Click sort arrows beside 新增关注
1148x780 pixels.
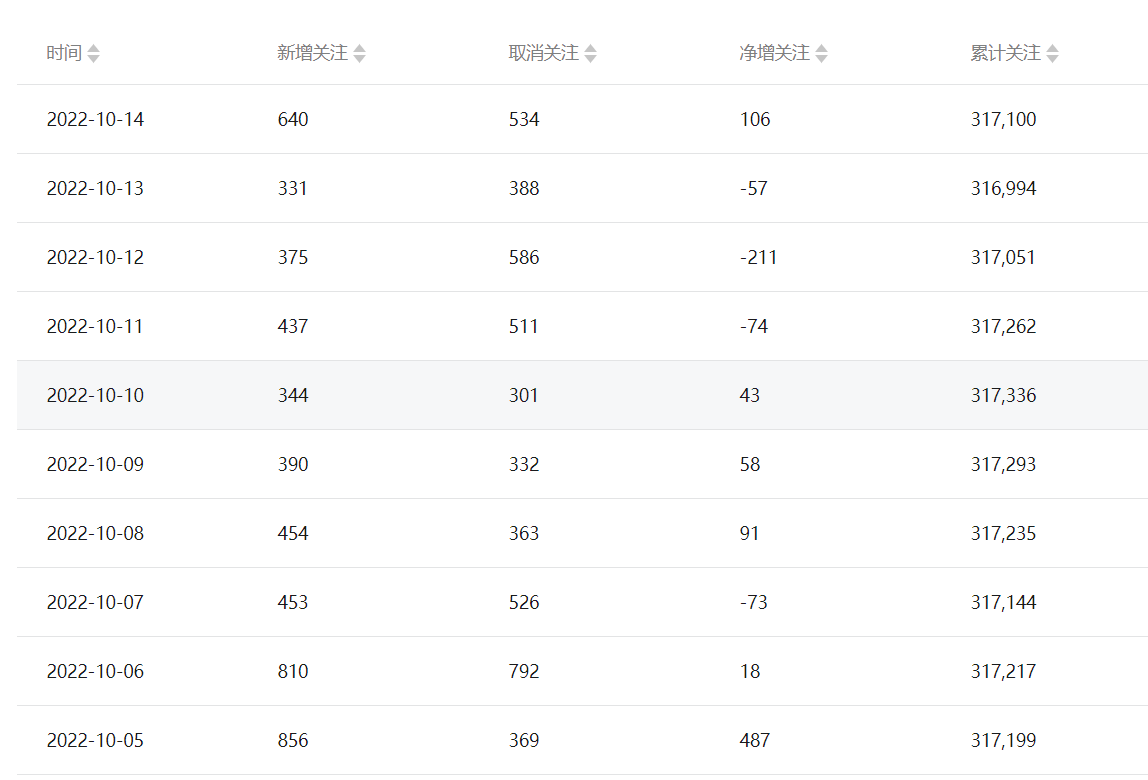(x=360, y=54)
